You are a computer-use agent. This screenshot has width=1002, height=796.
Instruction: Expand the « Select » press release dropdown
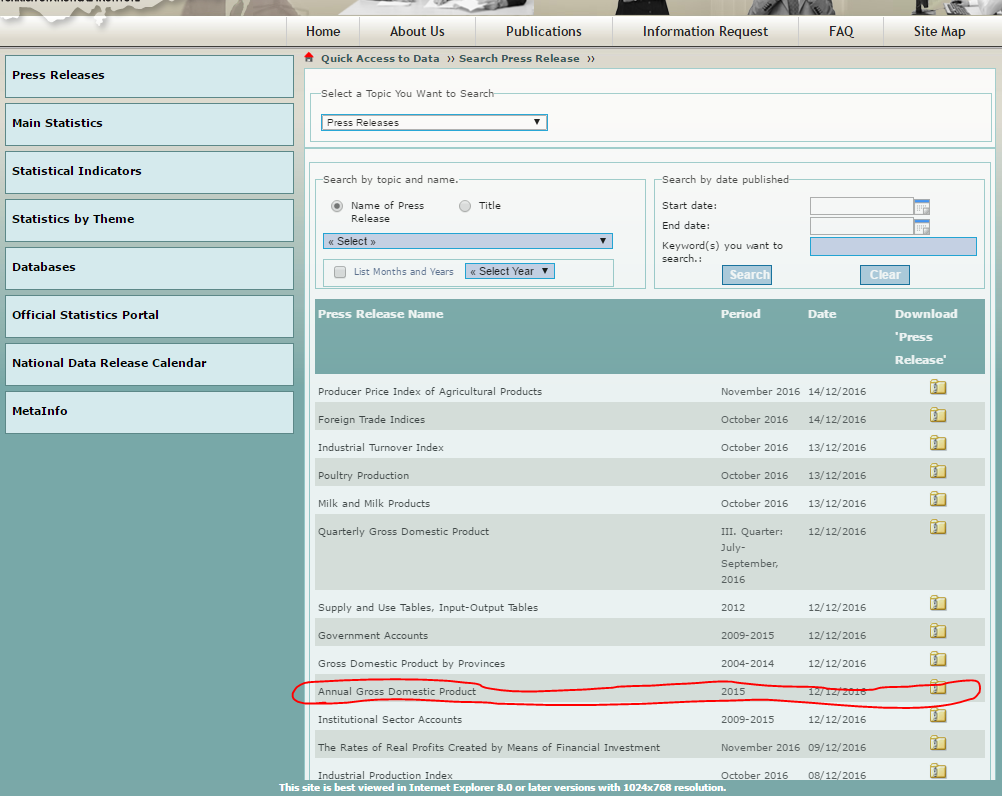click(468, 241)
